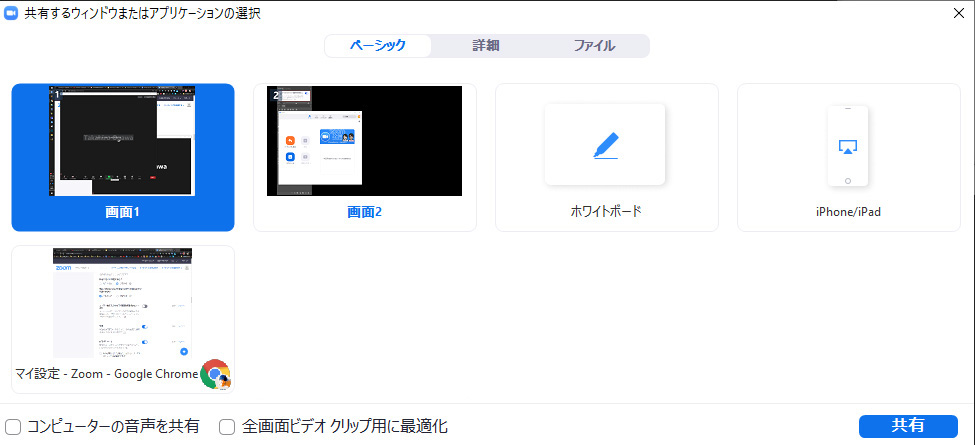Click the 画面2 label text
This screenshot has height=445, width=975.
click(x=365, y=212)
